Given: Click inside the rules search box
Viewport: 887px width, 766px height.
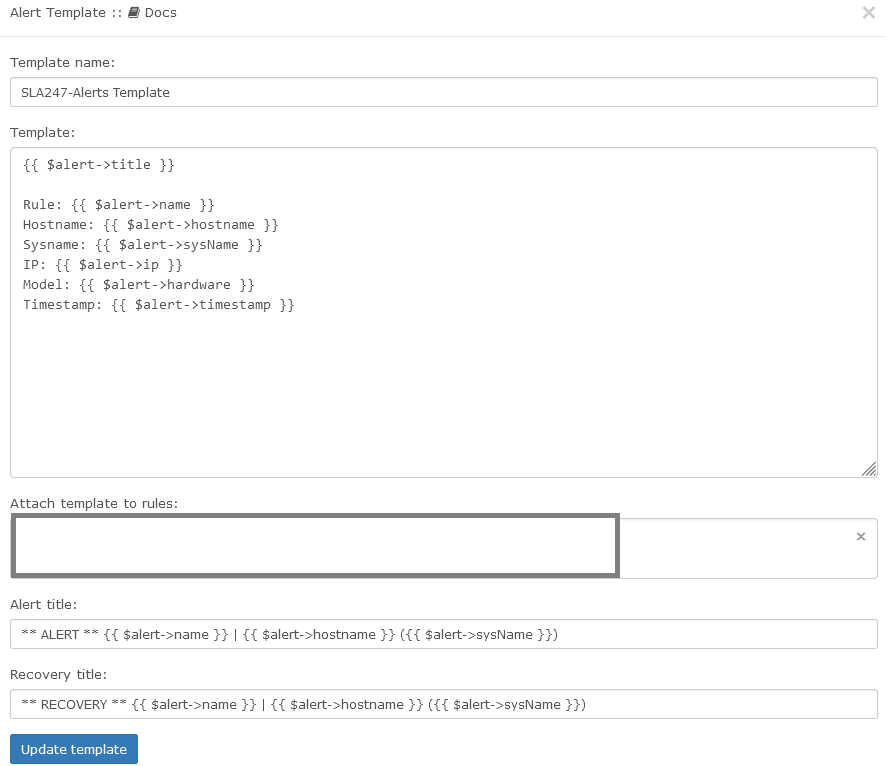Looking at the screenshot, I should tap(315, 546).
